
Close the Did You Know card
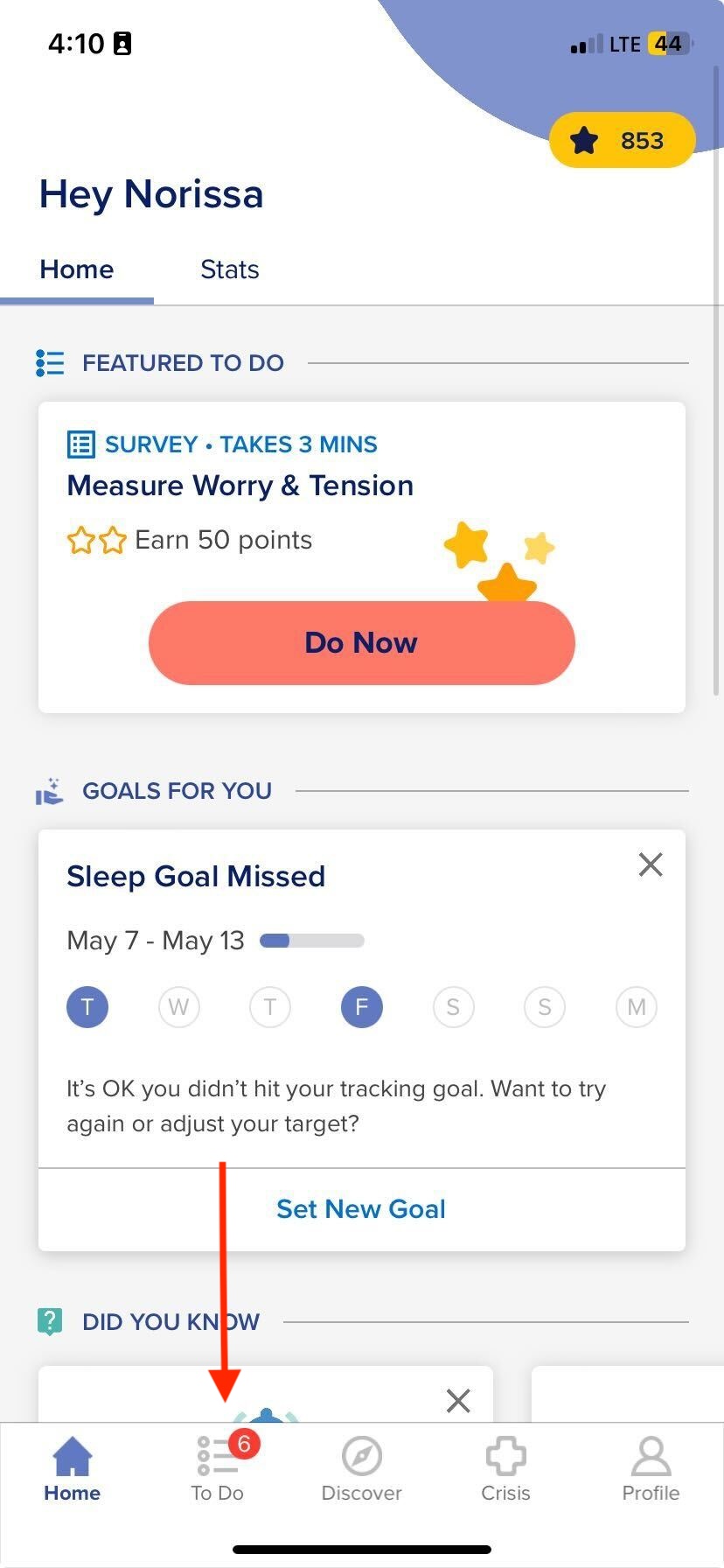click(x=458, y=1401)
